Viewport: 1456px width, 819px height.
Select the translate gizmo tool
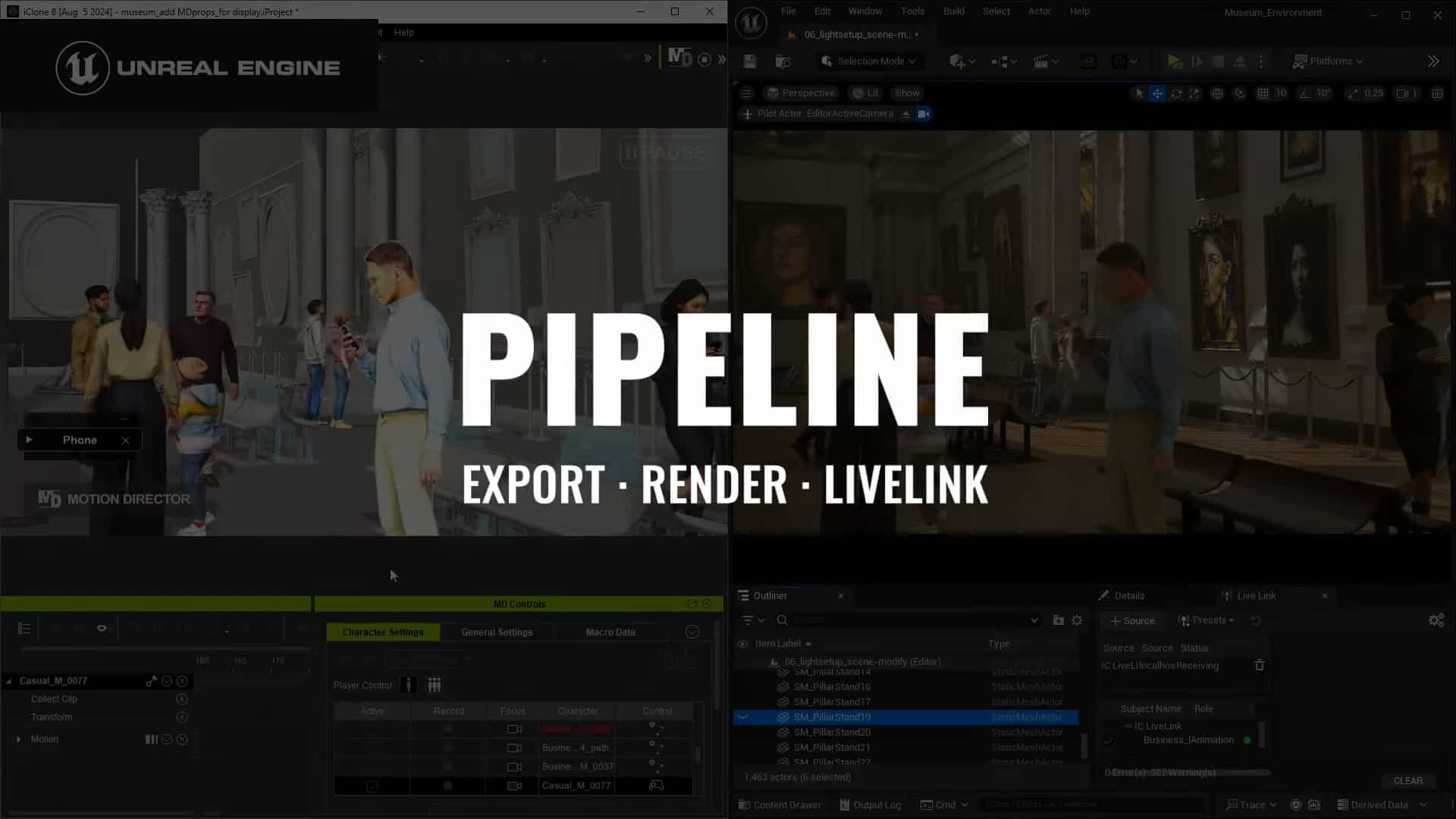pos(1157,93)
